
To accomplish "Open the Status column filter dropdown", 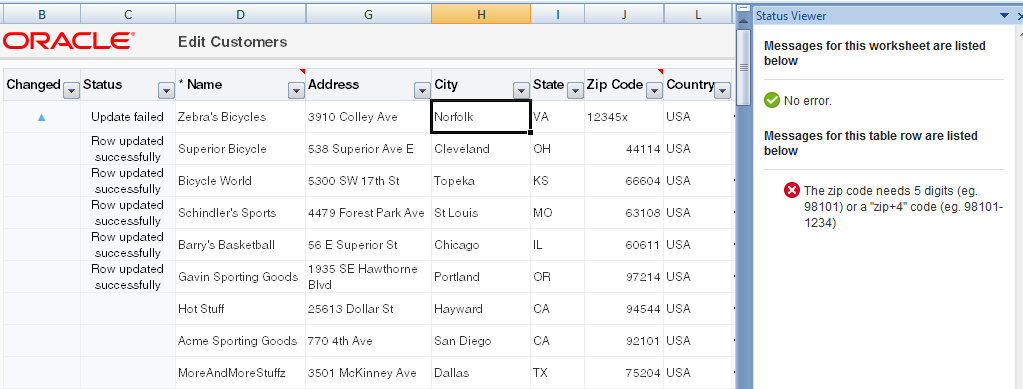I will pyautogui.click(x=166, y=91).
